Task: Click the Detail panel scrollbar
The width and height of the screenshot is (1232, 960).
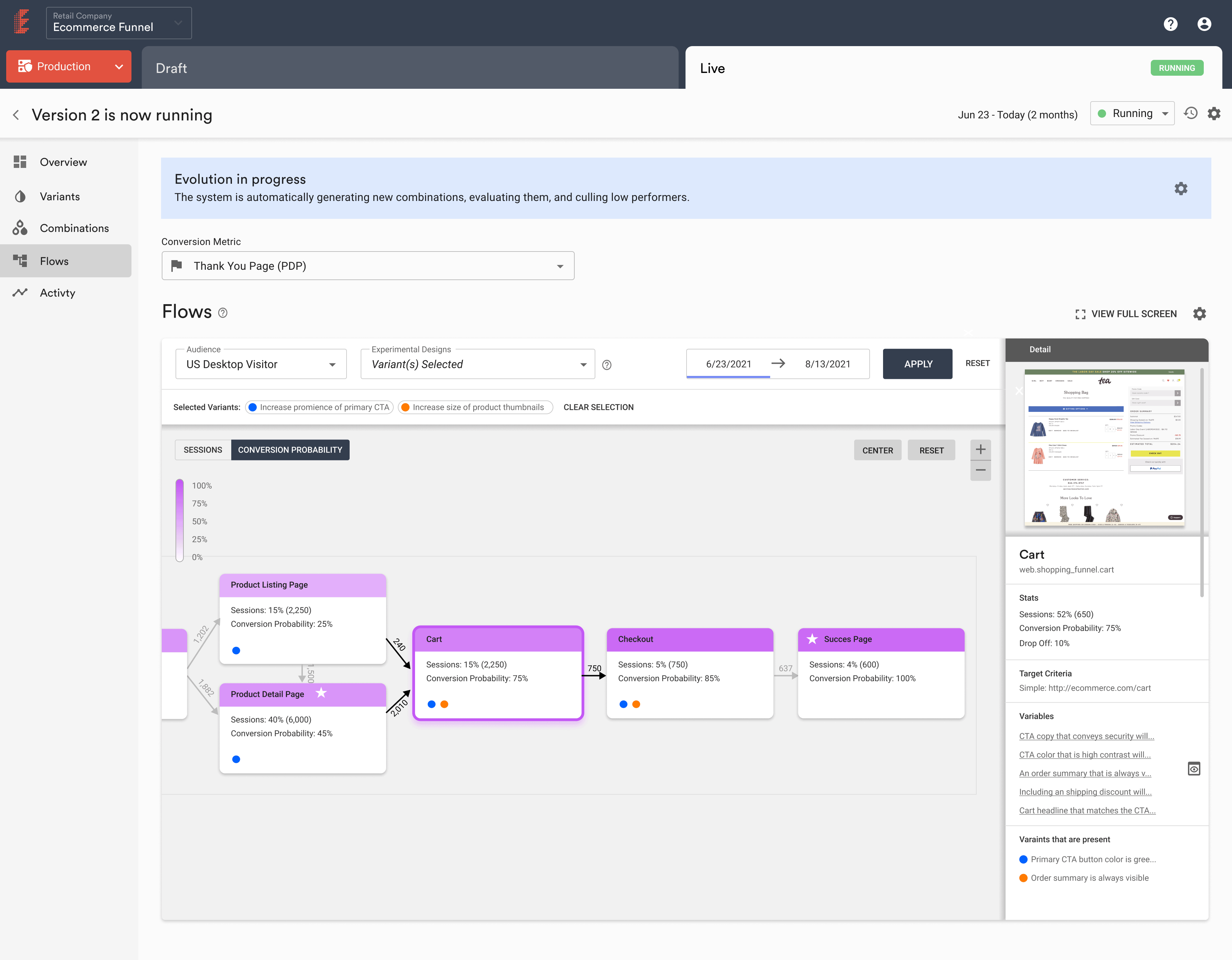Action: 1202,482
